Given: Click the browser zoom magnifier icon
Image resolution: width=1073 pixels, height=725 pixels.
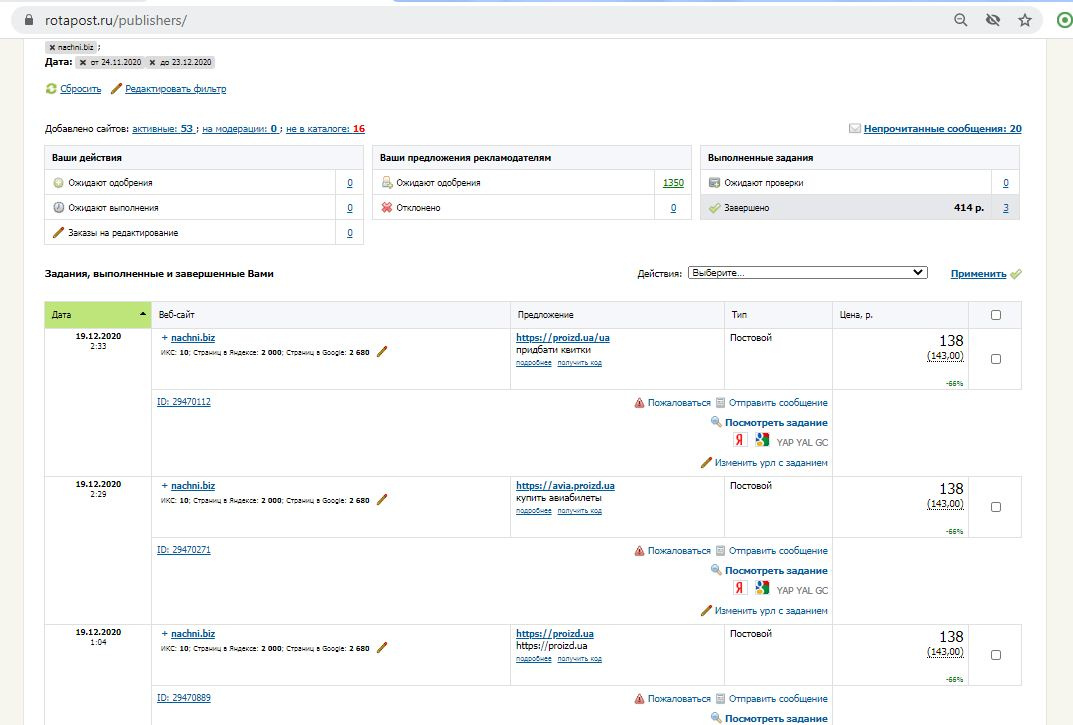Looking at the screenshot, I should [x=961, y=20].
